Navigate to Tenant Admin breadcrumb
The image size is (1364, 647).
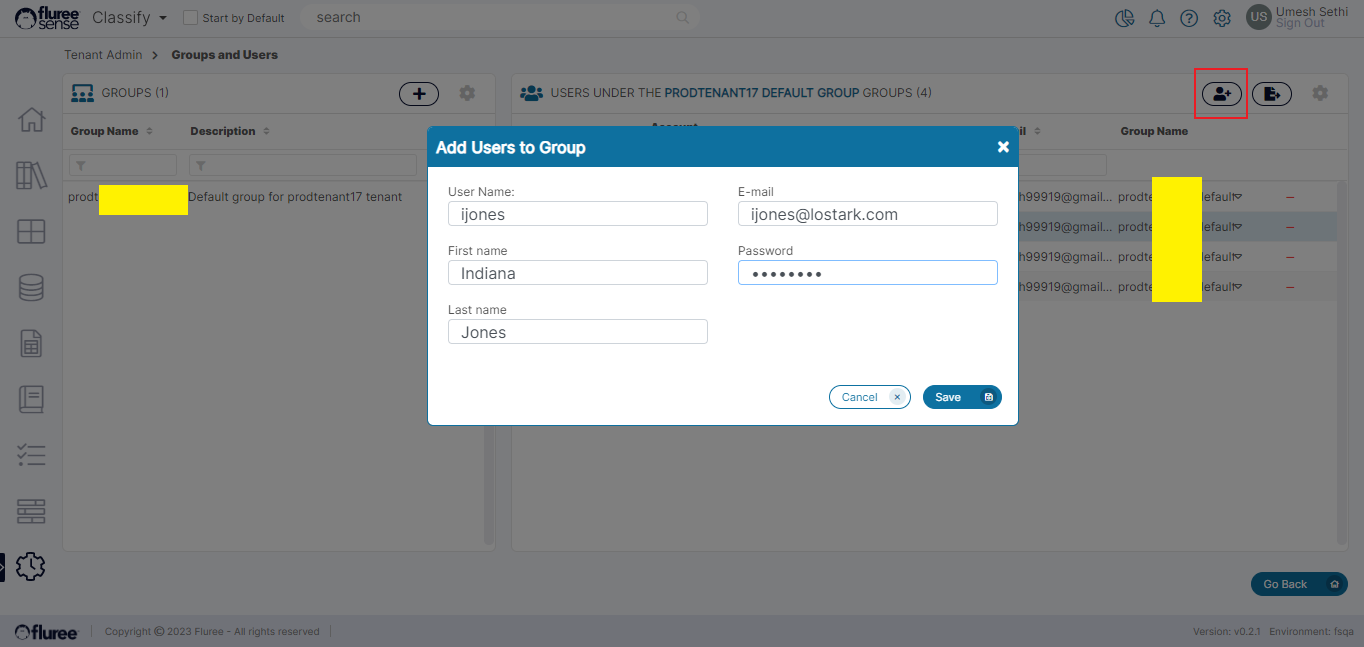coord(103,55)
